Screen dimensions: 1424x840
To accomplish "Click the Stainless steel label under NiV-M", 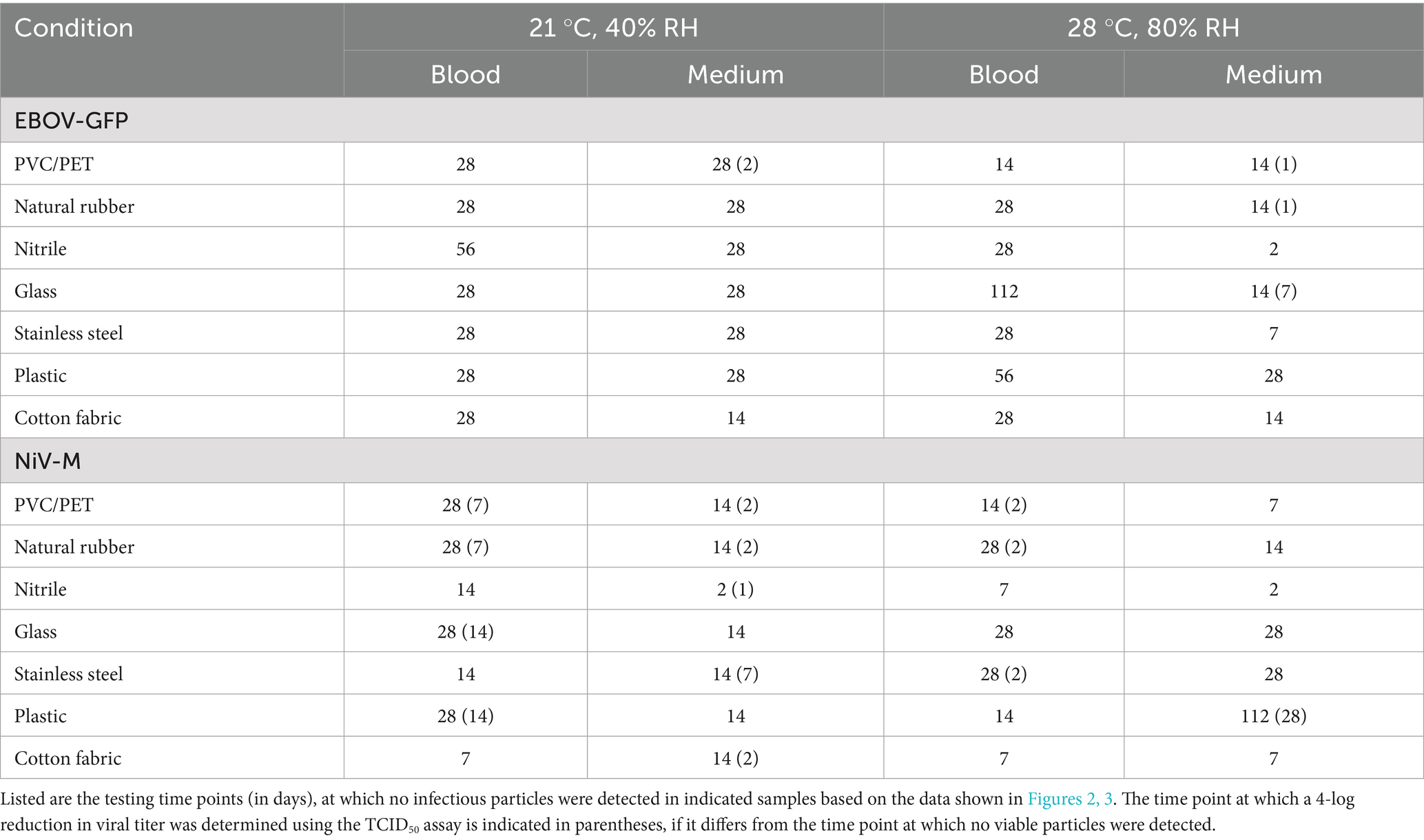I will pos(68,674).
